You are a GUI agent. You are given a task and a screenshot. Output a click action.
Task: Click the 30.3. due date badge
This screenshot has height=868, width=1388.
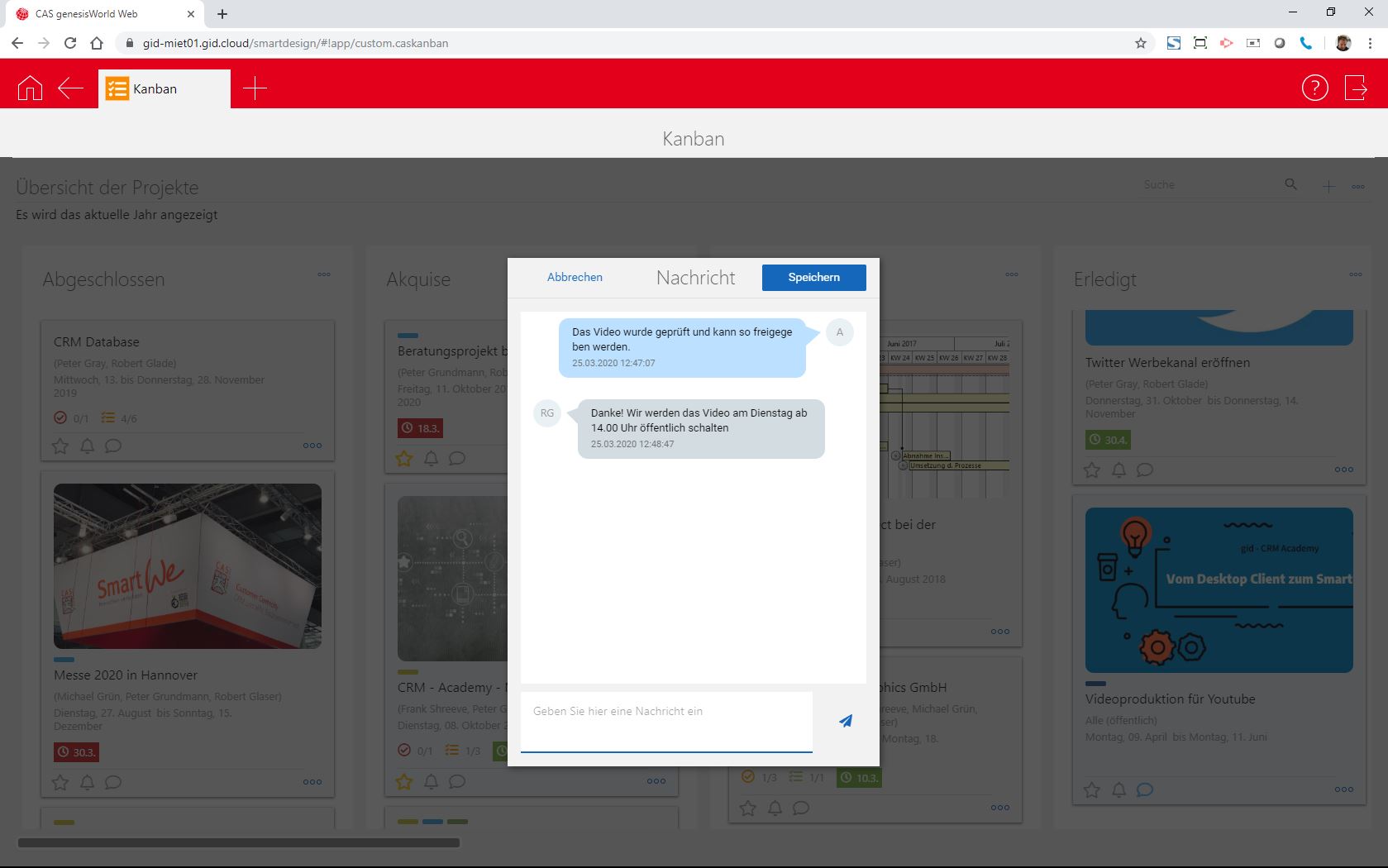coord(76,752)
